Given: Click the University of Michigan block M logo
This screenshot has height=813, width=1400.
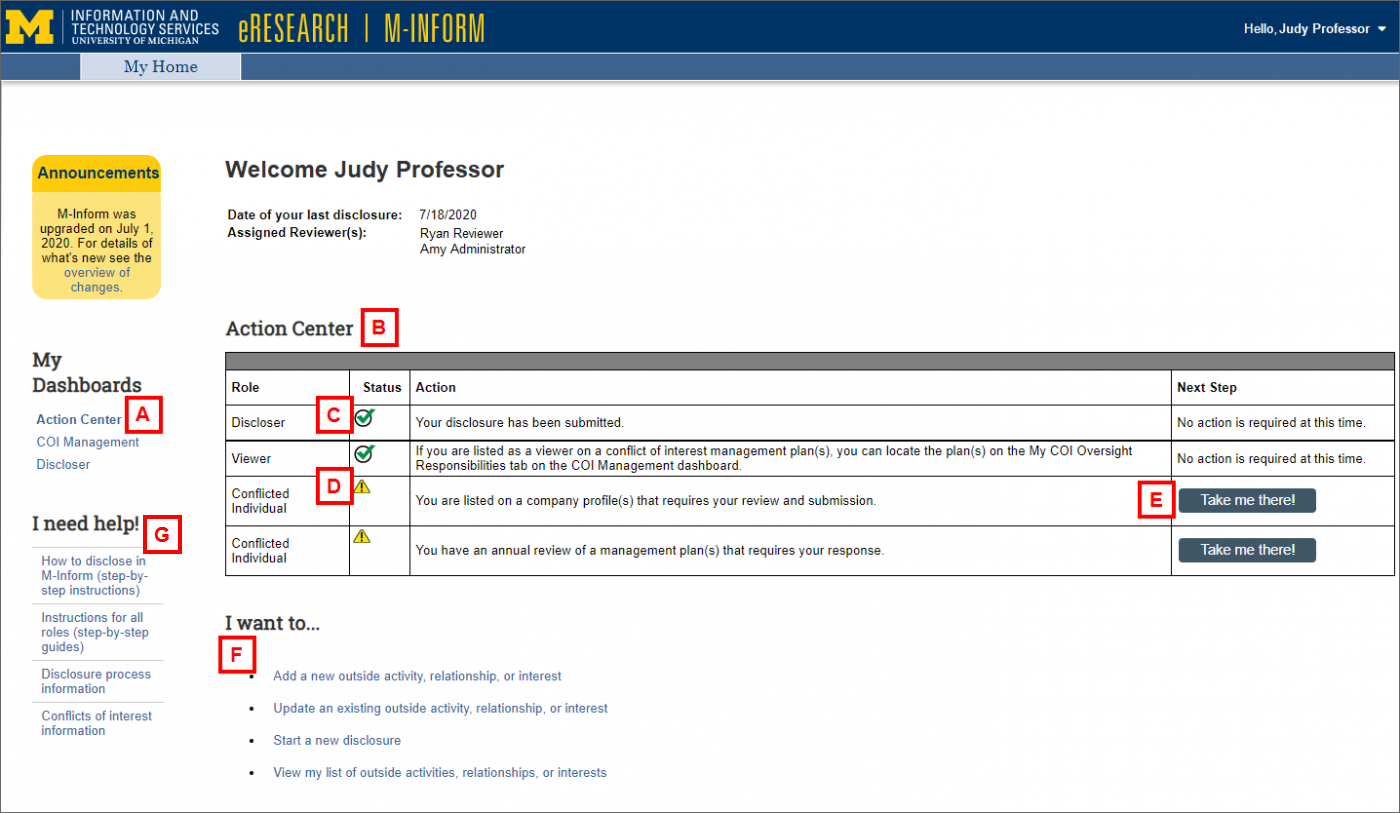Looking at the screenshot, I should pyautogui.click(x=29, y=27).
